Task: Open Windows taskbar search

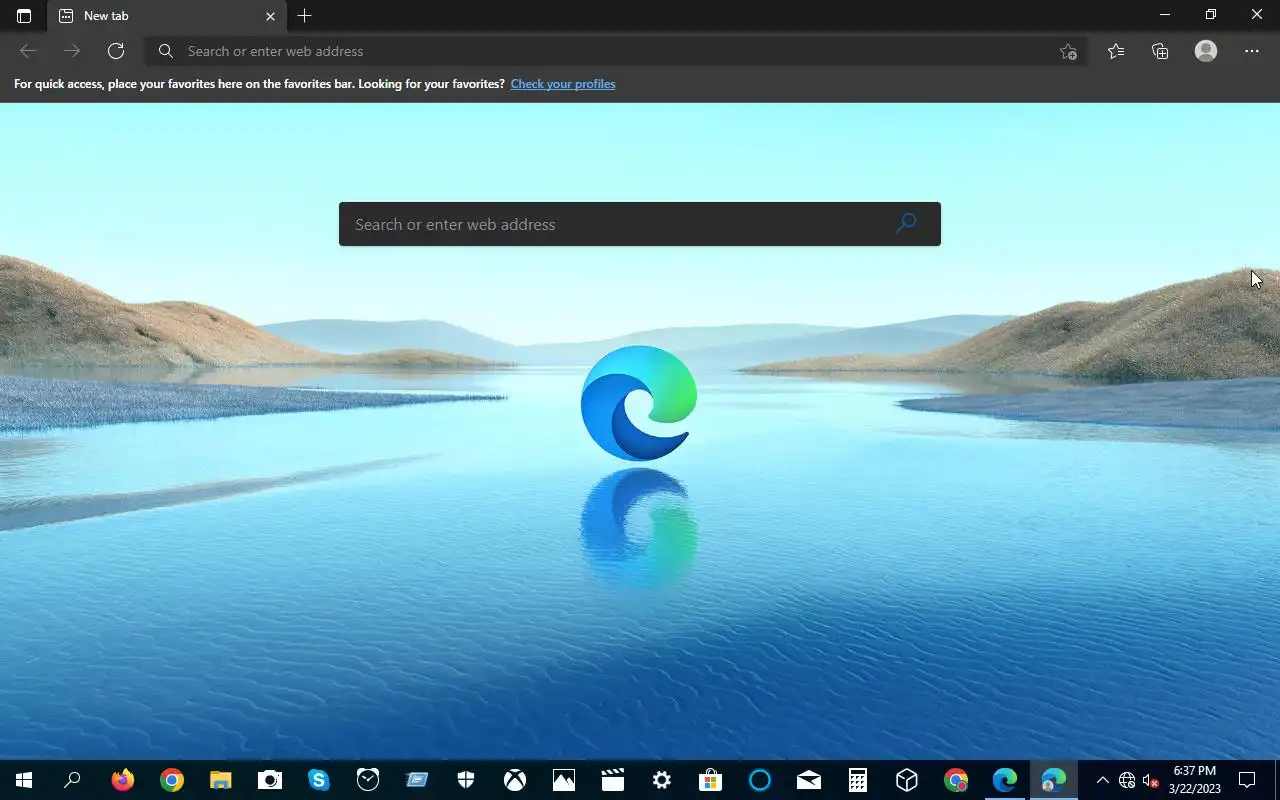Action: (72, 780)
